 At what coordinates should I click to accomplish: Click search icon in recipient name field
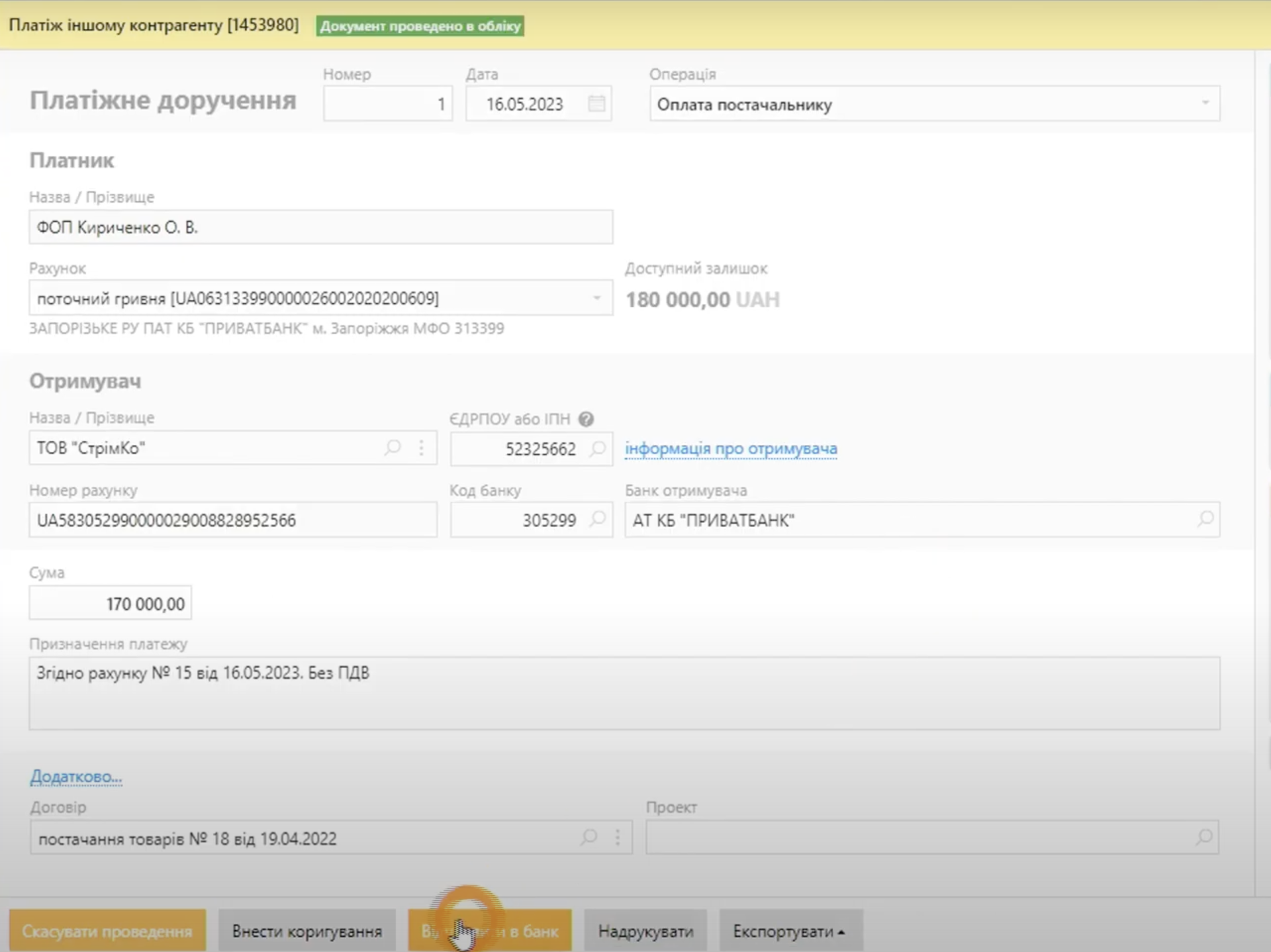coord(393,448)
